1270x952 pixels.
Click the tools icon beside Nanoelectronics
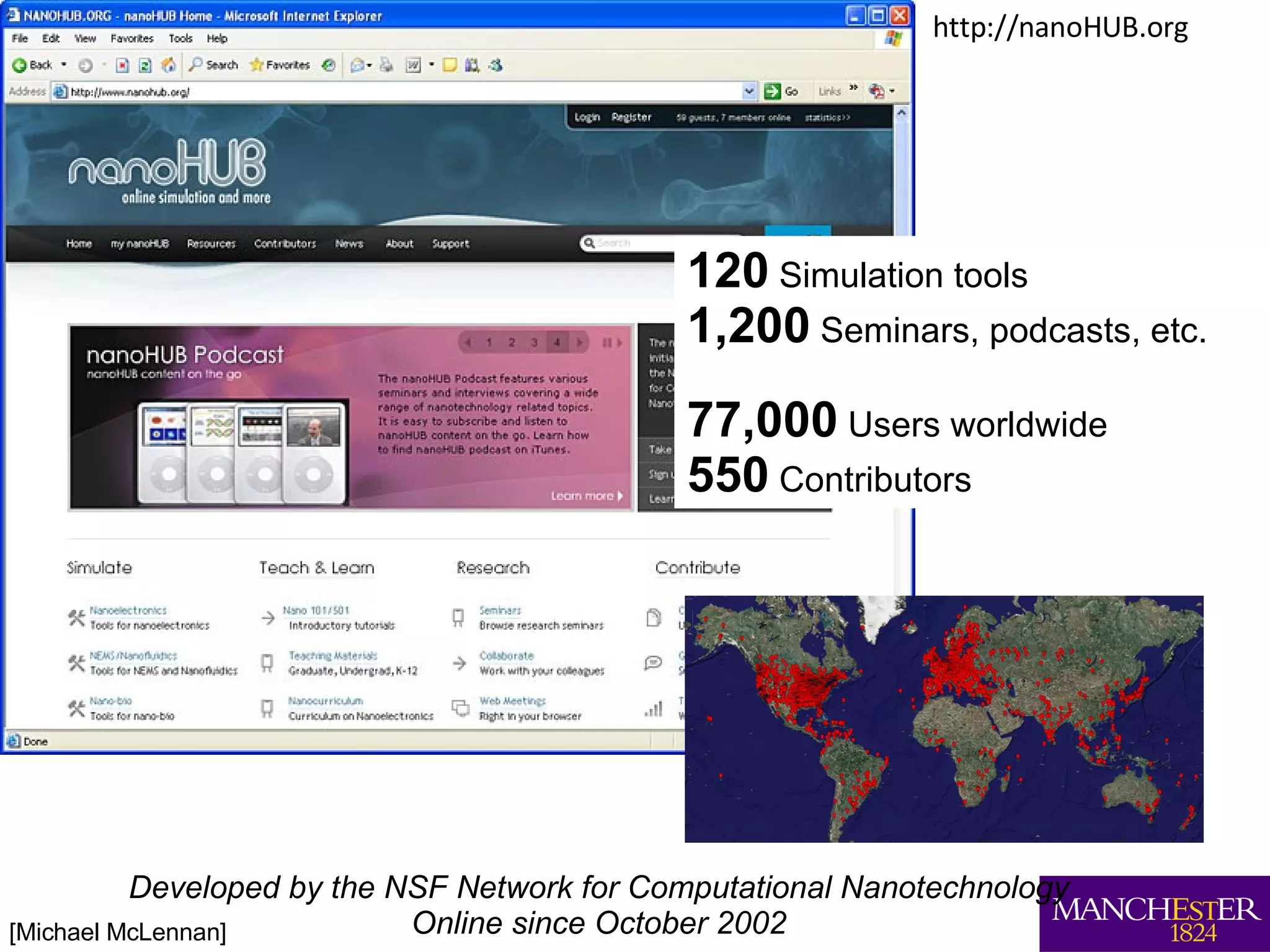point(76,617)
